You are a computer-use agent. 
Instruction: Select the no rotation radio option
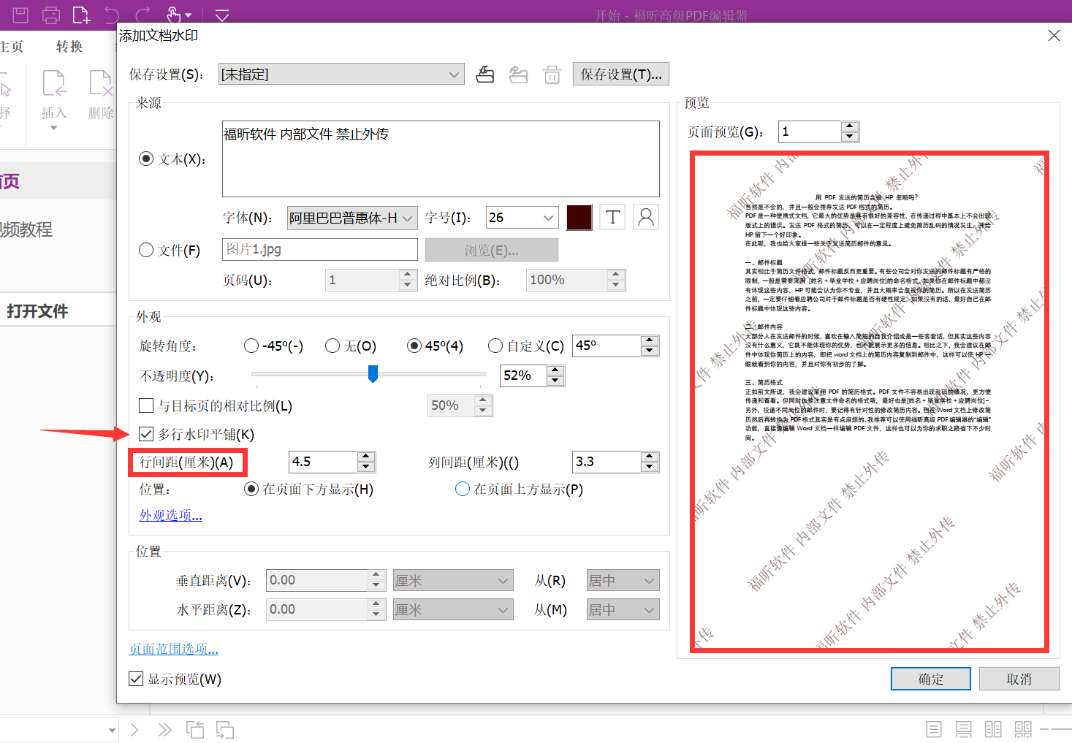(332, 346)
